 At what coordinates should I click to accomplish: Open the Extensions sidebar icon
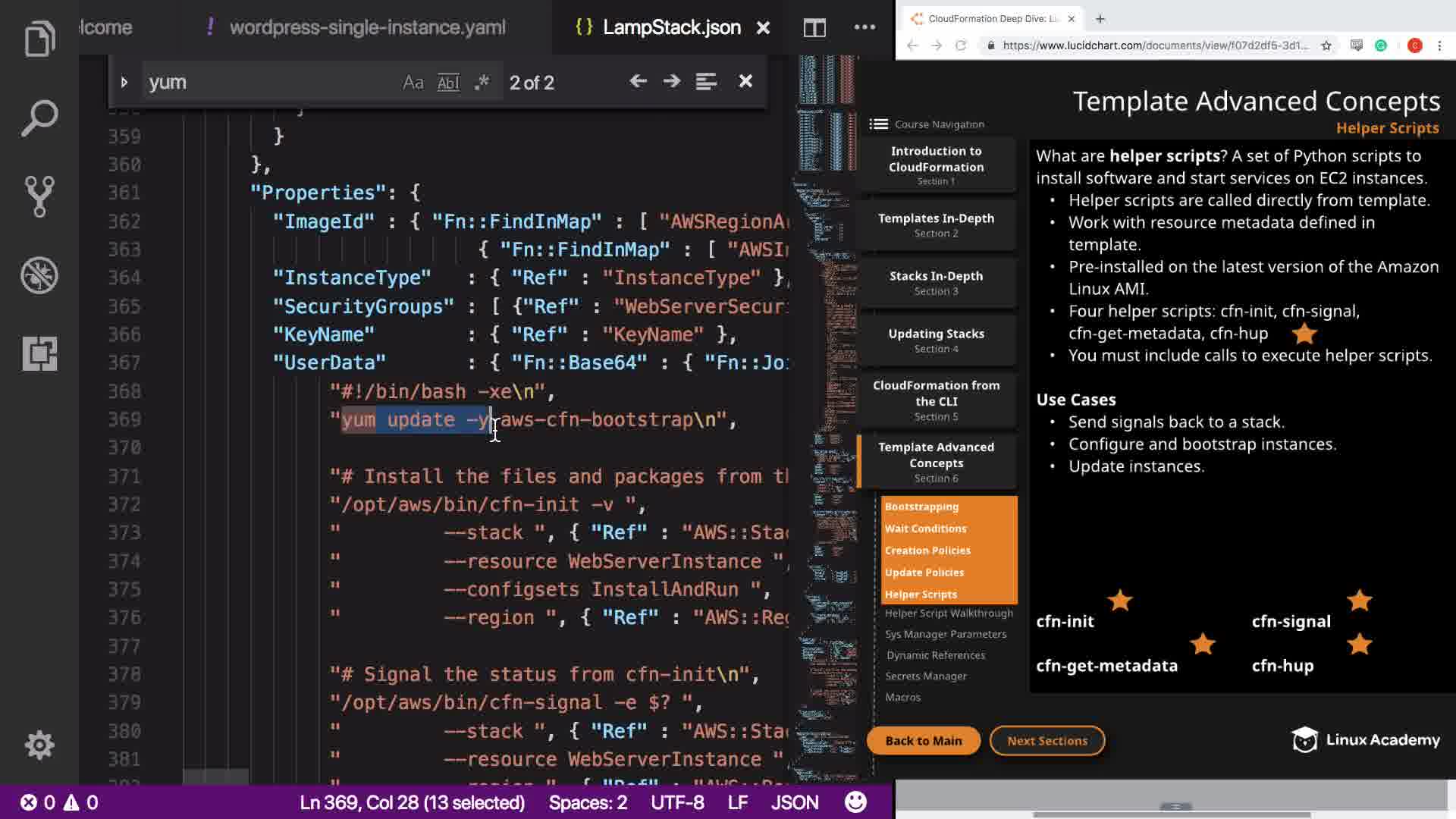click(39, 353)
